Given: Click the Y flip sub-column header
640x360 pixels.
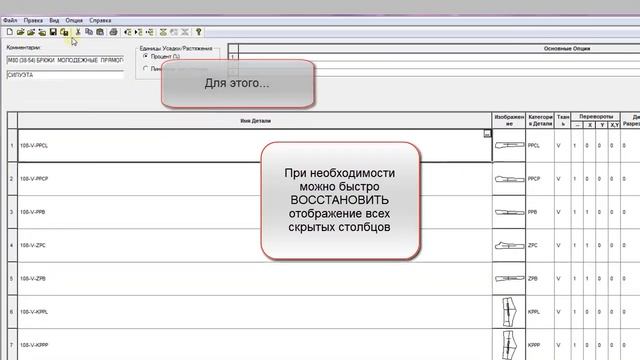Looking at the screenshot, I should (x=602, y=125).
